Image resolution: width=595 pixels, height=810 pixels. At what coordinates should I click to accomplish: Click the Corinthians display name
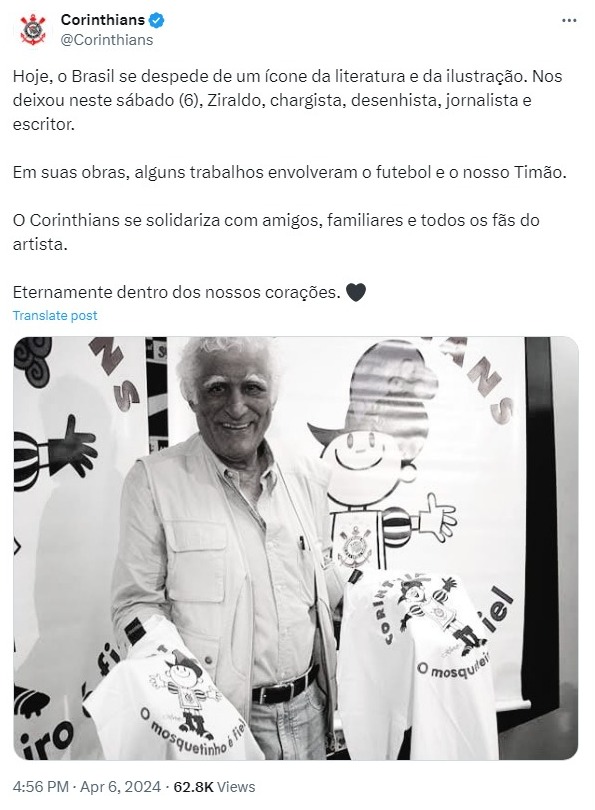coord(103,20)
